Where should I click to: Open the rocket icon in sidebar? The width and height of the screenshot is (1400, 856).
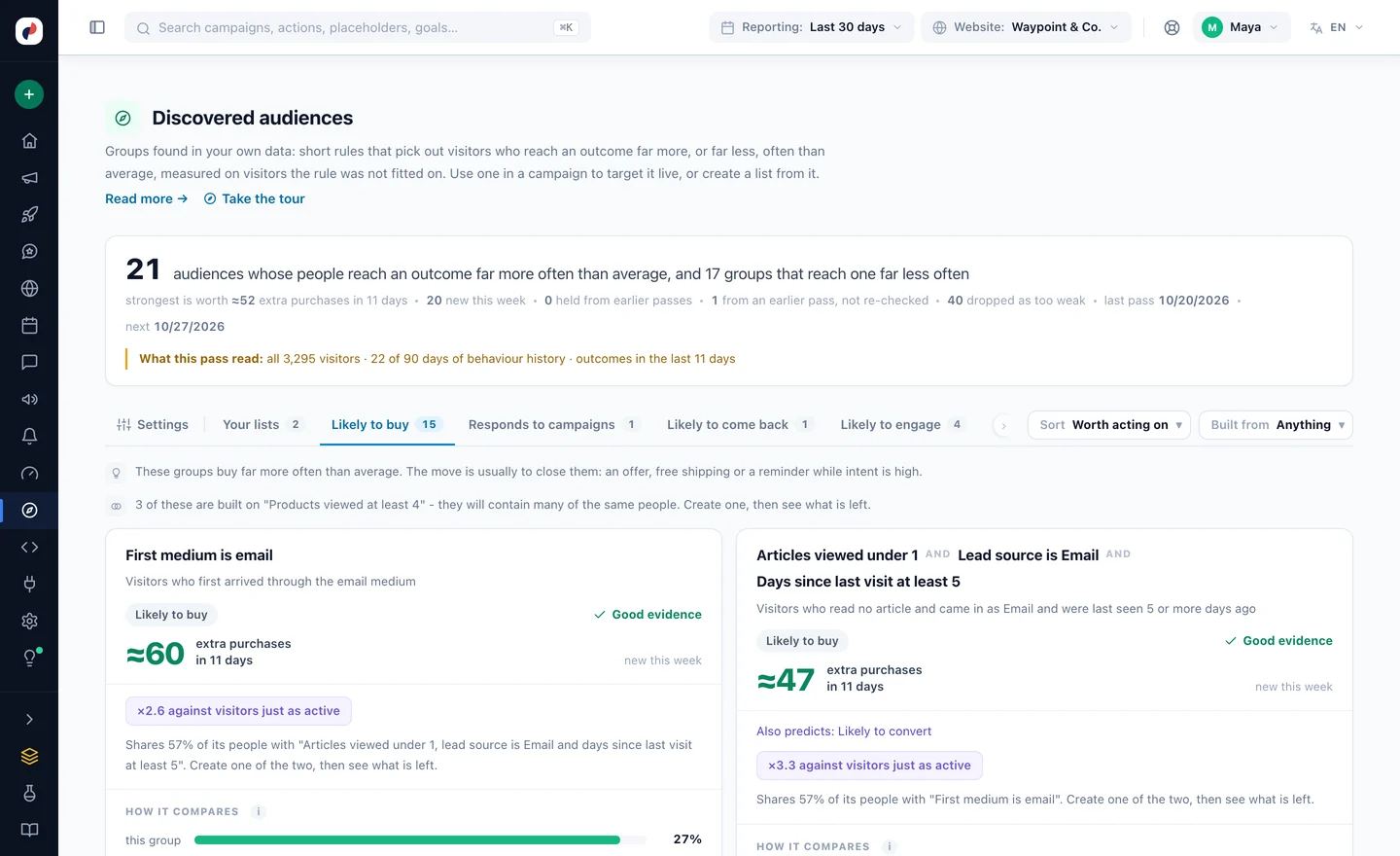29,215
